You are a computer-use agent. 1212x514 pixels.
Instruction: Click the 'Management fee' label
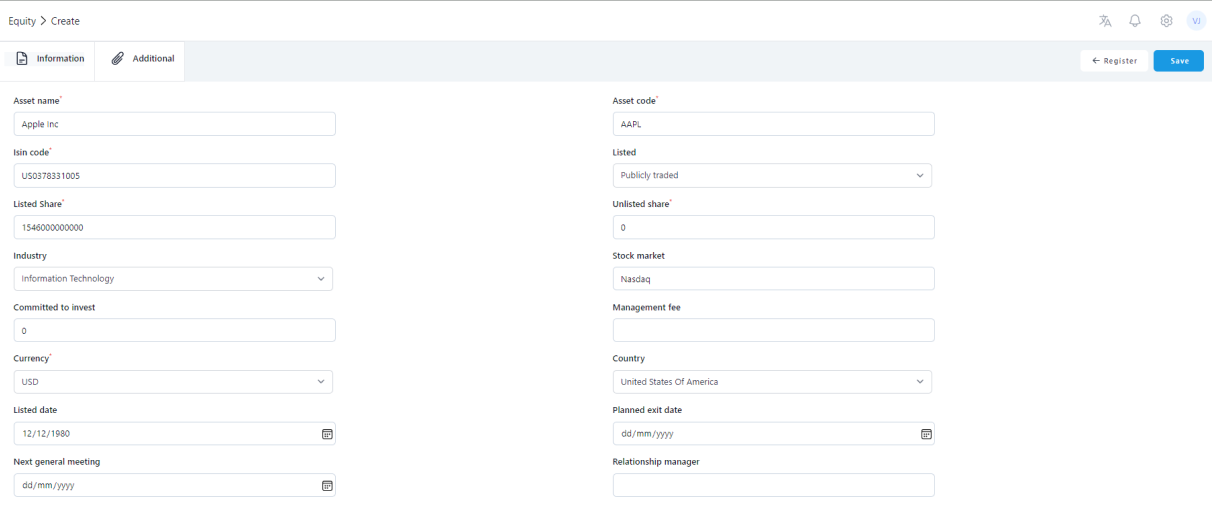point(647,308)
